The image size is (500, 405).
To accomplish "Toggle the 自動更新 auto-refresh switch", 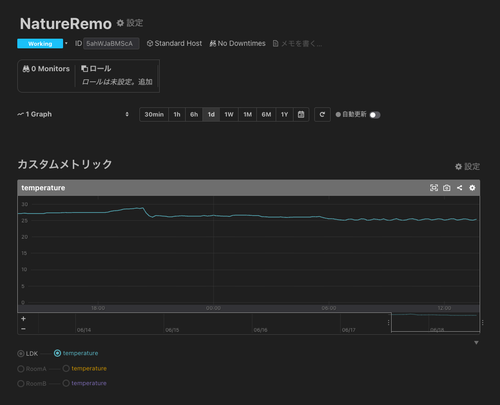I will point(375,115).
